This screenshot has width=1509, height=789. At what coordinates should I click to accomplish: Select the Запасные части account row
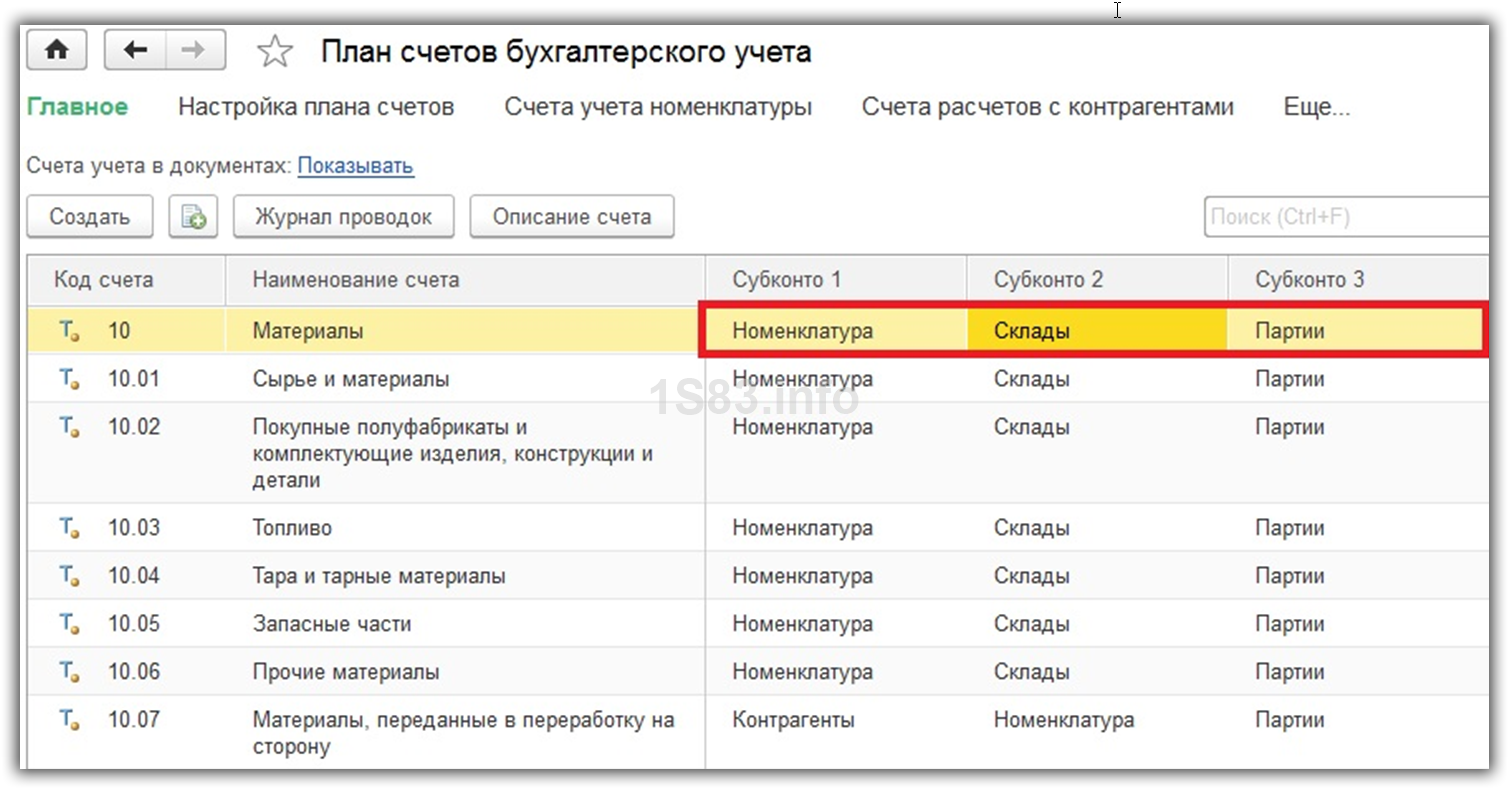coord(331,624)
